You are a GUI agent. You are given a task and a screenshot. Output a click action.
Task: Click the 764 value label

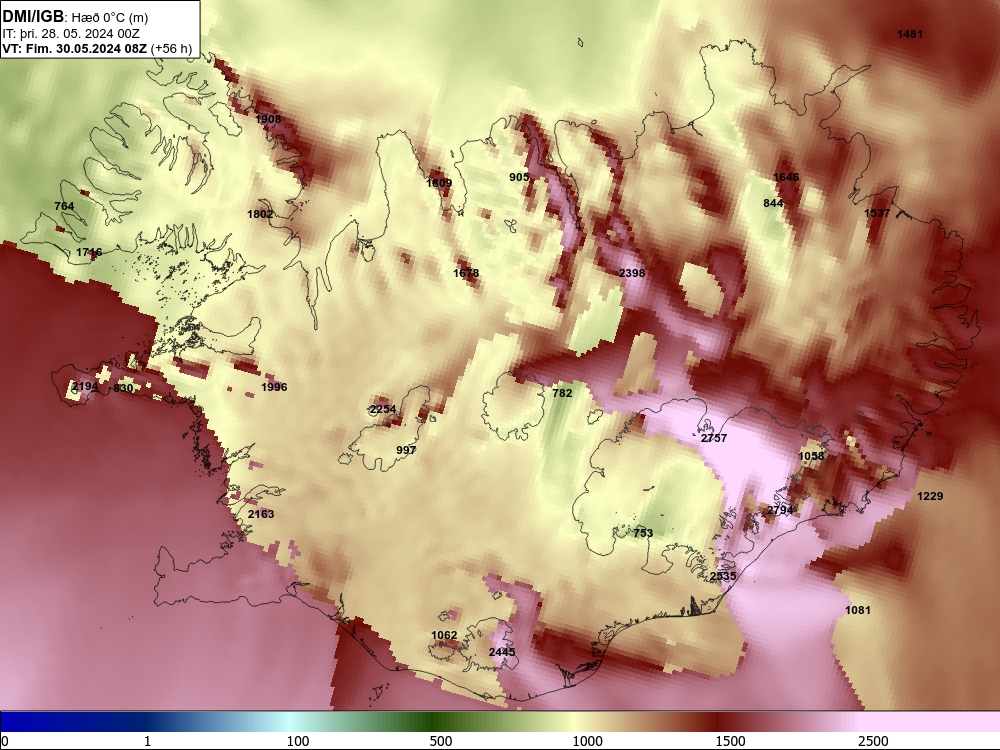pyautogui.click(x=64, y=206)
